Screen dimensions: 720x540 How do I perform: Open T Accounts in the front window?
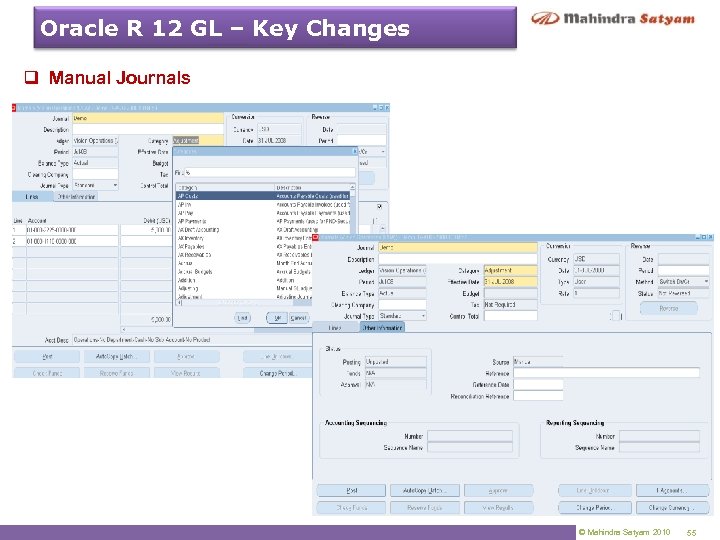point(672,490)
